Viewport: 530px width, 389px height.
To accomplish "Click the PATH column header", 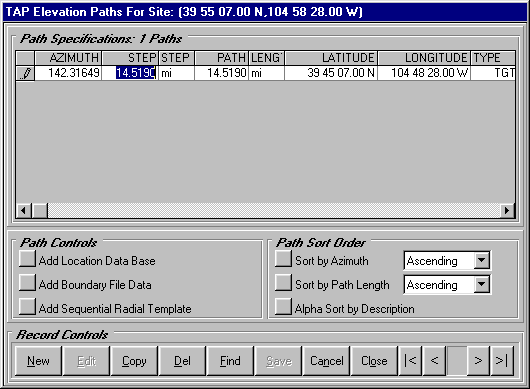I will coord(221,58).
